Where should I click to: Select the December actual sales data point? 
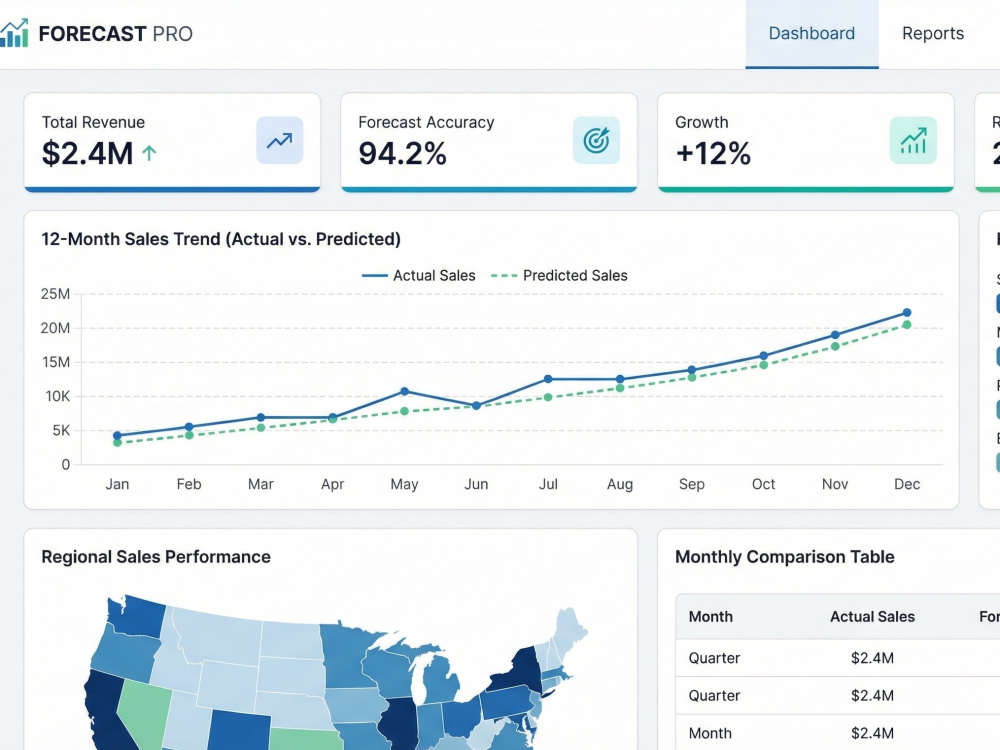tap(907, 312)
